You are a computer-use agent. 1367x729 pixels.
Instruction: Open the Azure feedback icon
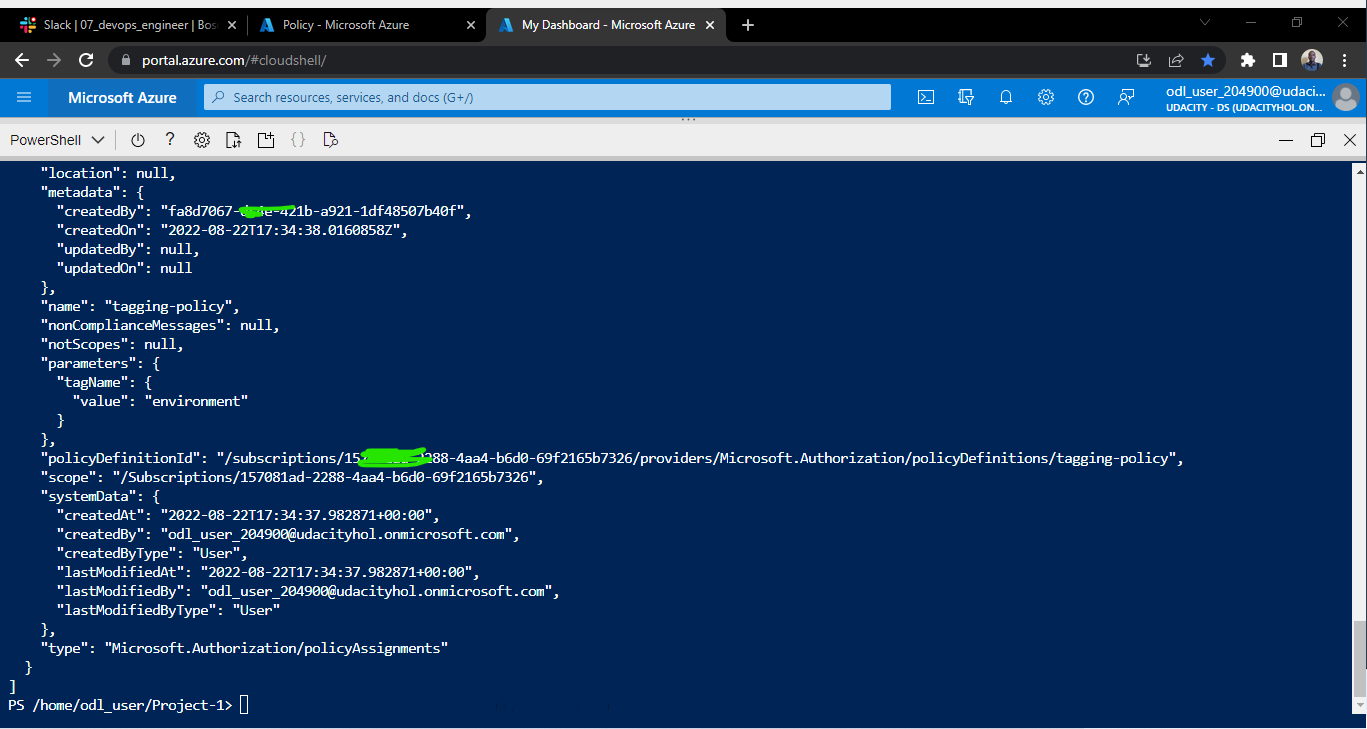pos(1125,97)
